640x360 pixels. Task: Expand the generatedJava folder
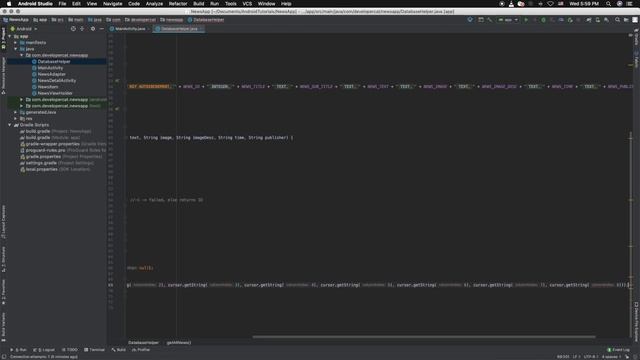point(16,112)
